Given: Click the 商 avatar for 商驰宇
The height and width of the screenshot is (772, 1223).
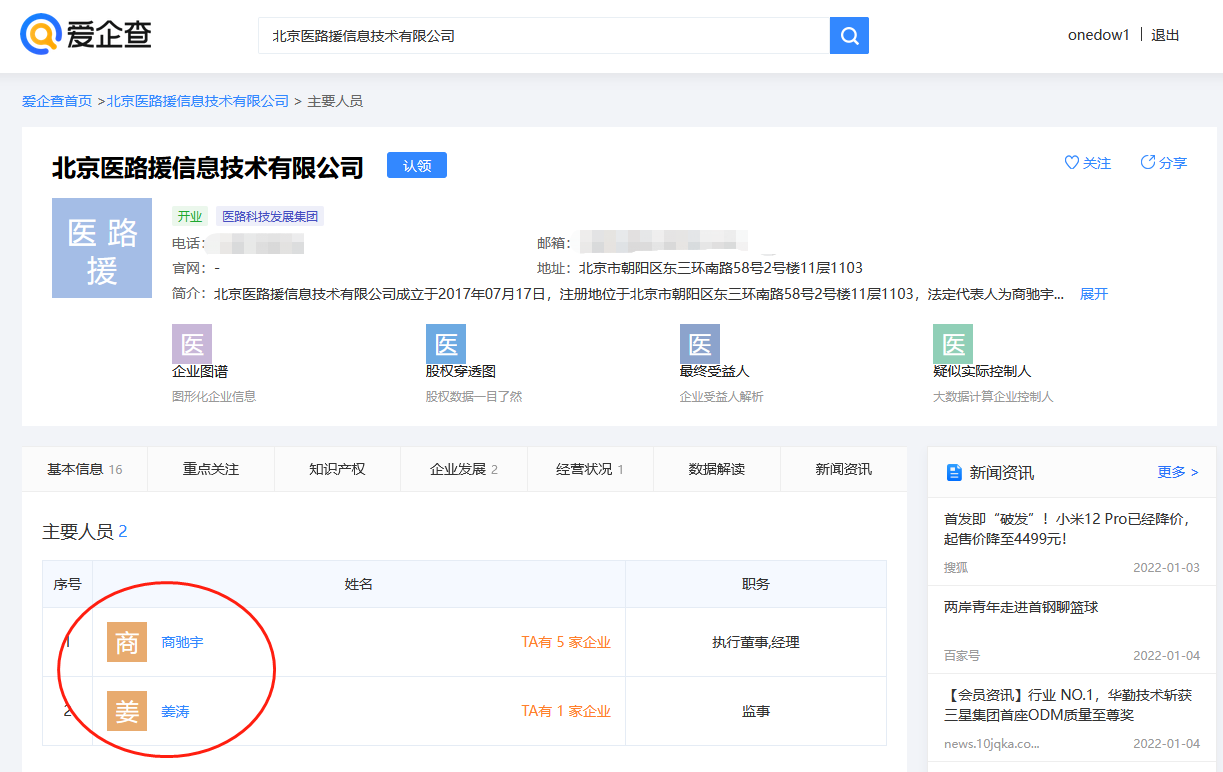Looking at the screenshot, I should [127, 642].
